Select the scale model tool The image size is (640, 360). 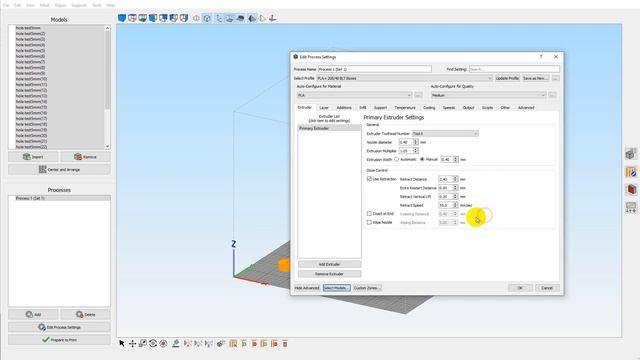pos(142,344)
